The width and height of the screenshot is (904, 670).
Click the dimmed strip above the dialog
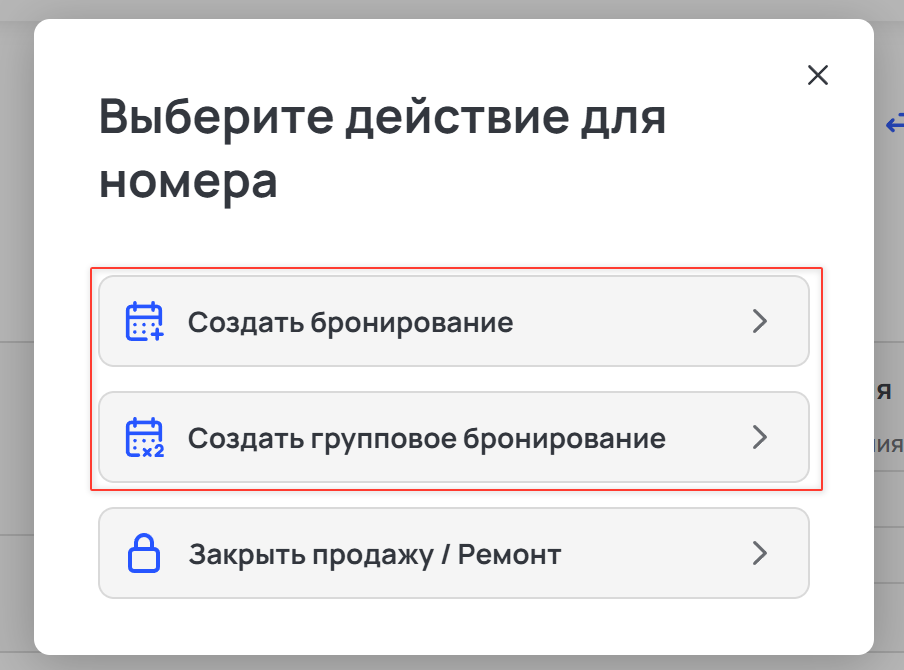(x=452, y=9)
